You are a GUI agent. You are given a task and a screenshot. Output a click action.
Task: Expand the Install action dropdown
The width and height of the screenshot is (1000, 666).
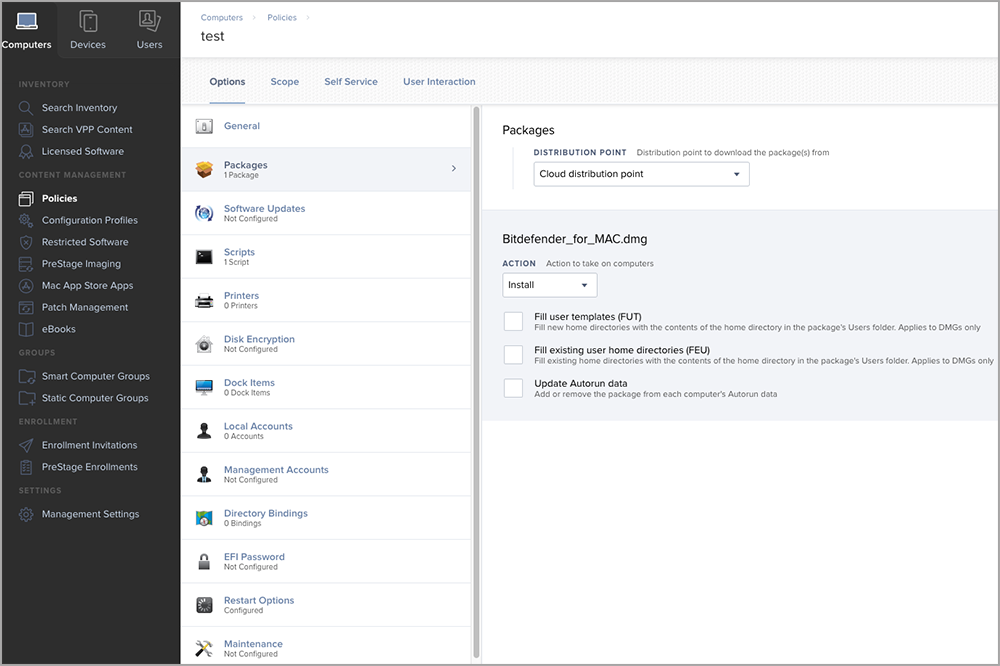[549, 285]
